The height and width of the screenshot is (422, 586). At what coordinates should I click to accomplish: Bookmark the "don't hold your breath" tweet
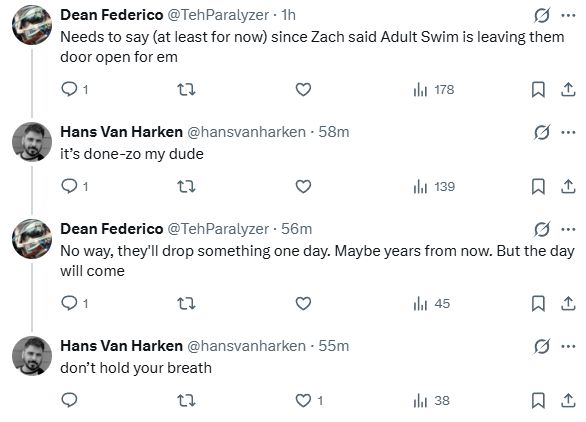538,401
